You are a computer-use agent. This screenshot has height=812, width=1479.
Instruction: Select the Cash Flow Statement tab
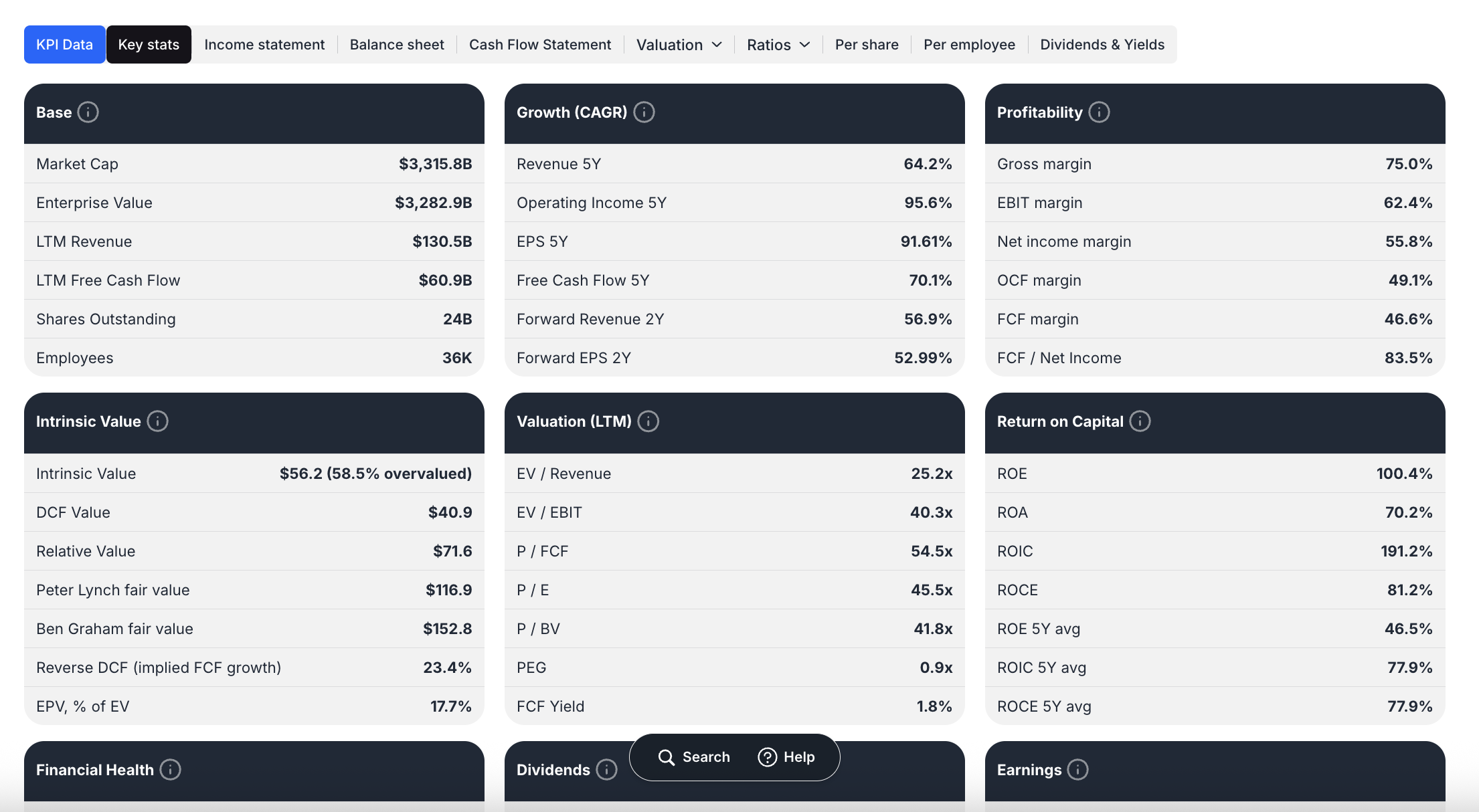[x=539, y=44]
